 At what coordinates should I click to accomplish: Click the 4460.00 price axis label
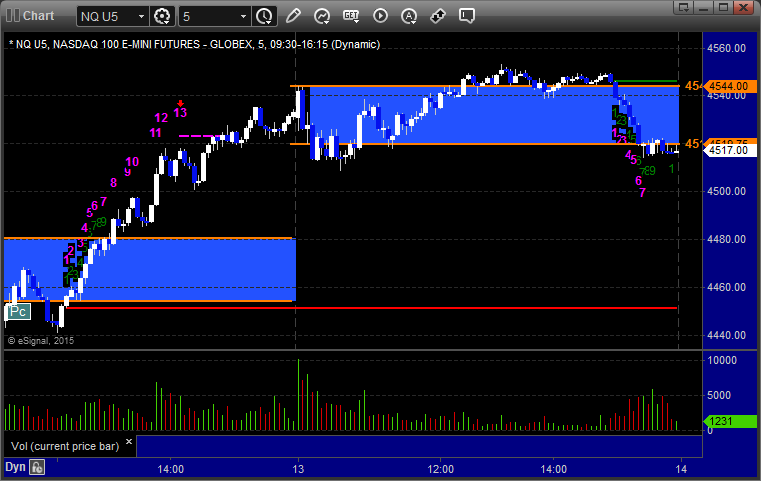(727, 287)
